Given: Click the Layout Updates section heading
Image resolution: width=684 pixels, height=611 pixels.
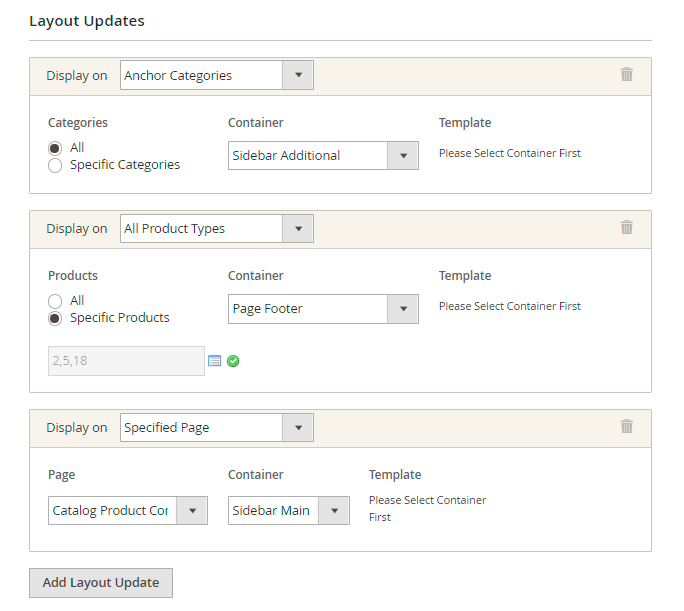Looking at the screenshot, I should coord(87,21).
